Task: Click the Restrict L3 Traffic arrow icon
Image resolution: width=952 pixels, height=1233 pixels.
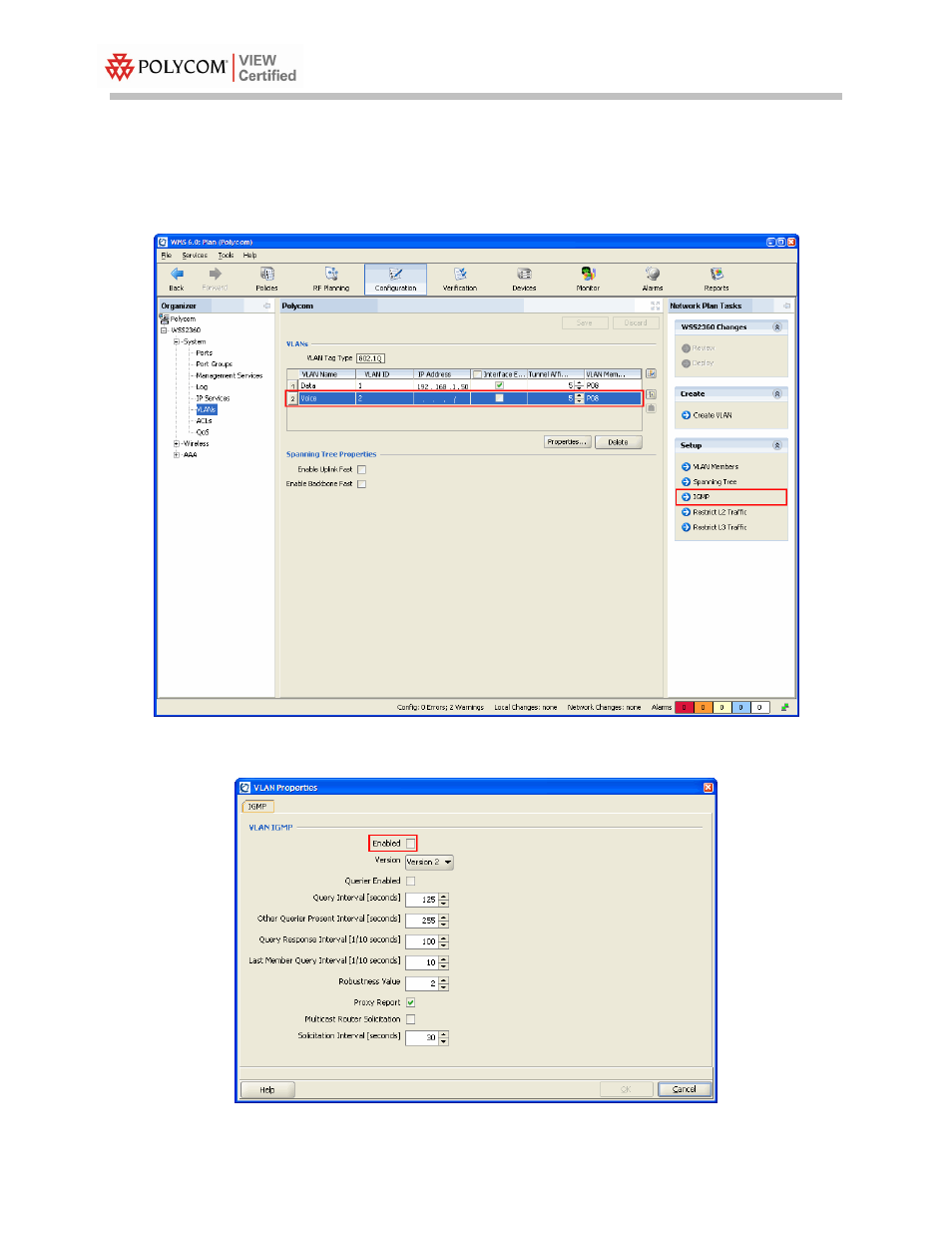Action: [686, 527]
